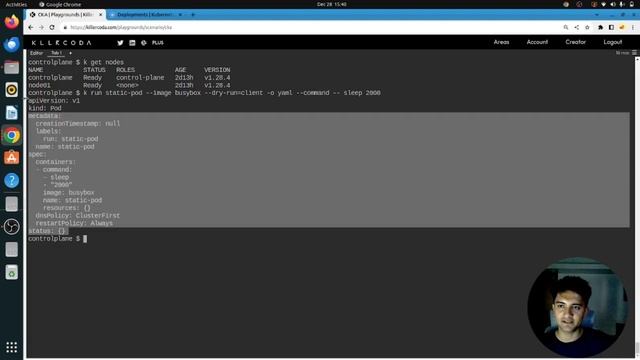Click 'kind: Pod' line

coord(44,108)
